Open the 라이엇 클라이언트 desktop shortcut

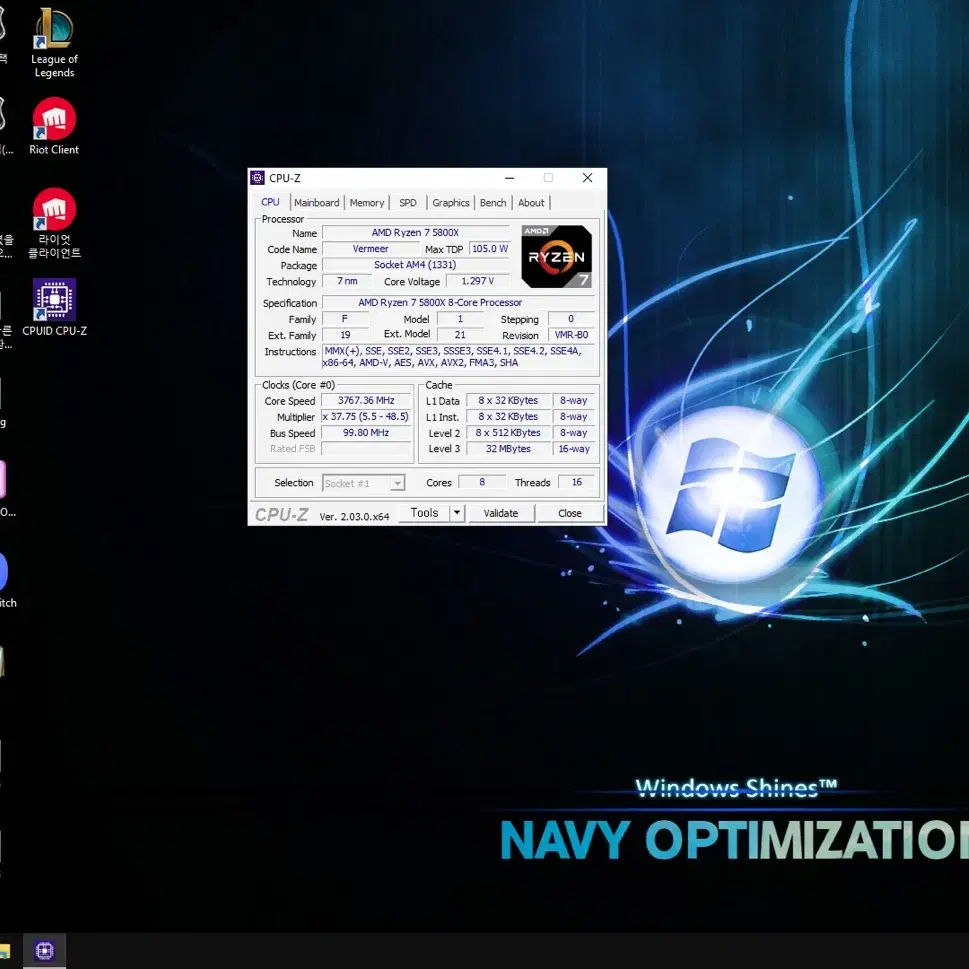click(x=54, y=223)
